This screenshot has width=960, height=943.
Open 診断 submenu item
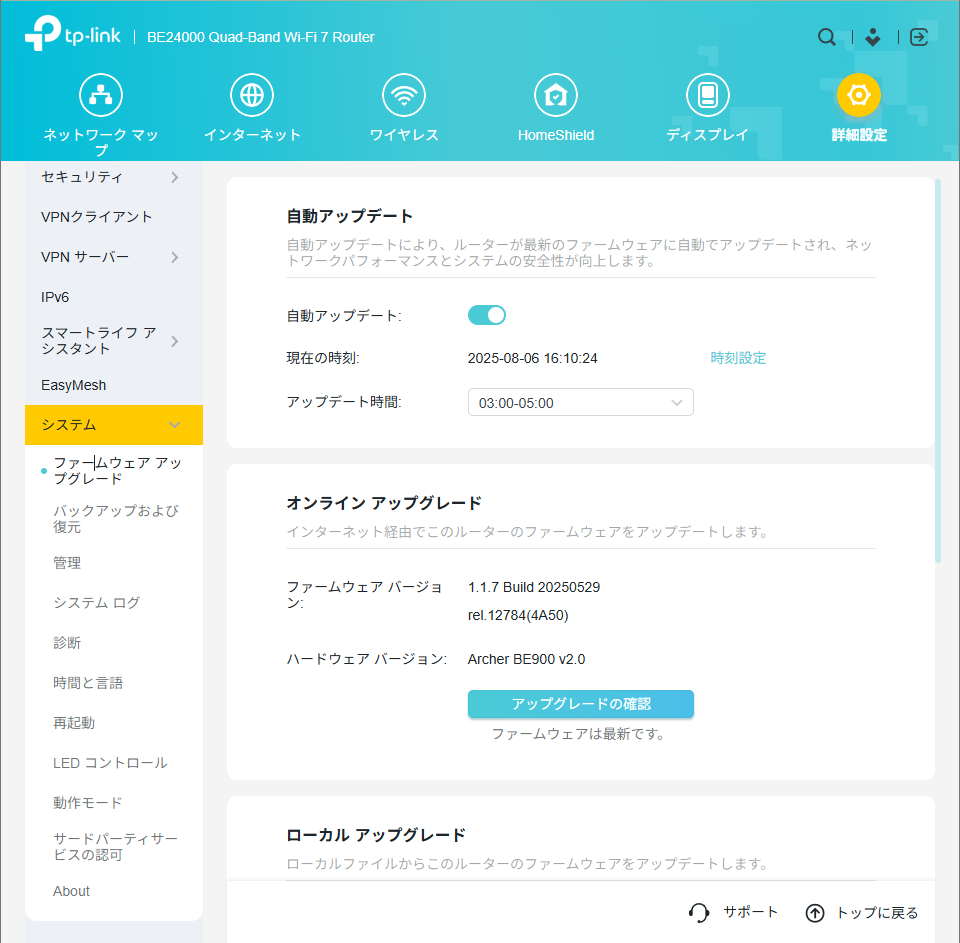[x=67, y=642]
